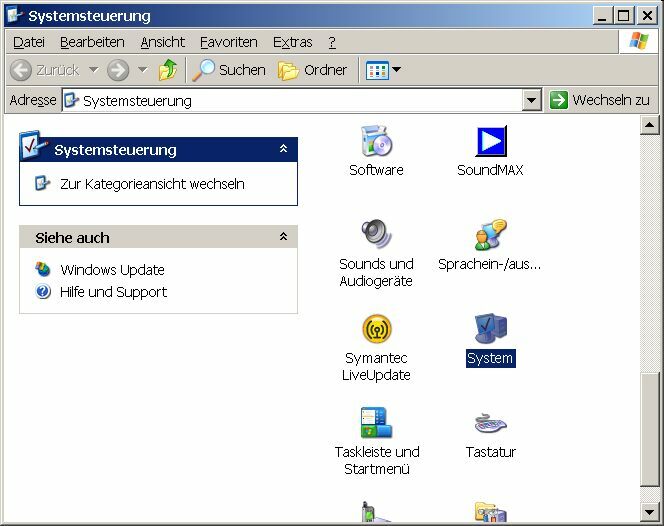Viewport: 664px width, 526px height.
Task: Click the Windows Update globe icon
Action: pos(43,269)
